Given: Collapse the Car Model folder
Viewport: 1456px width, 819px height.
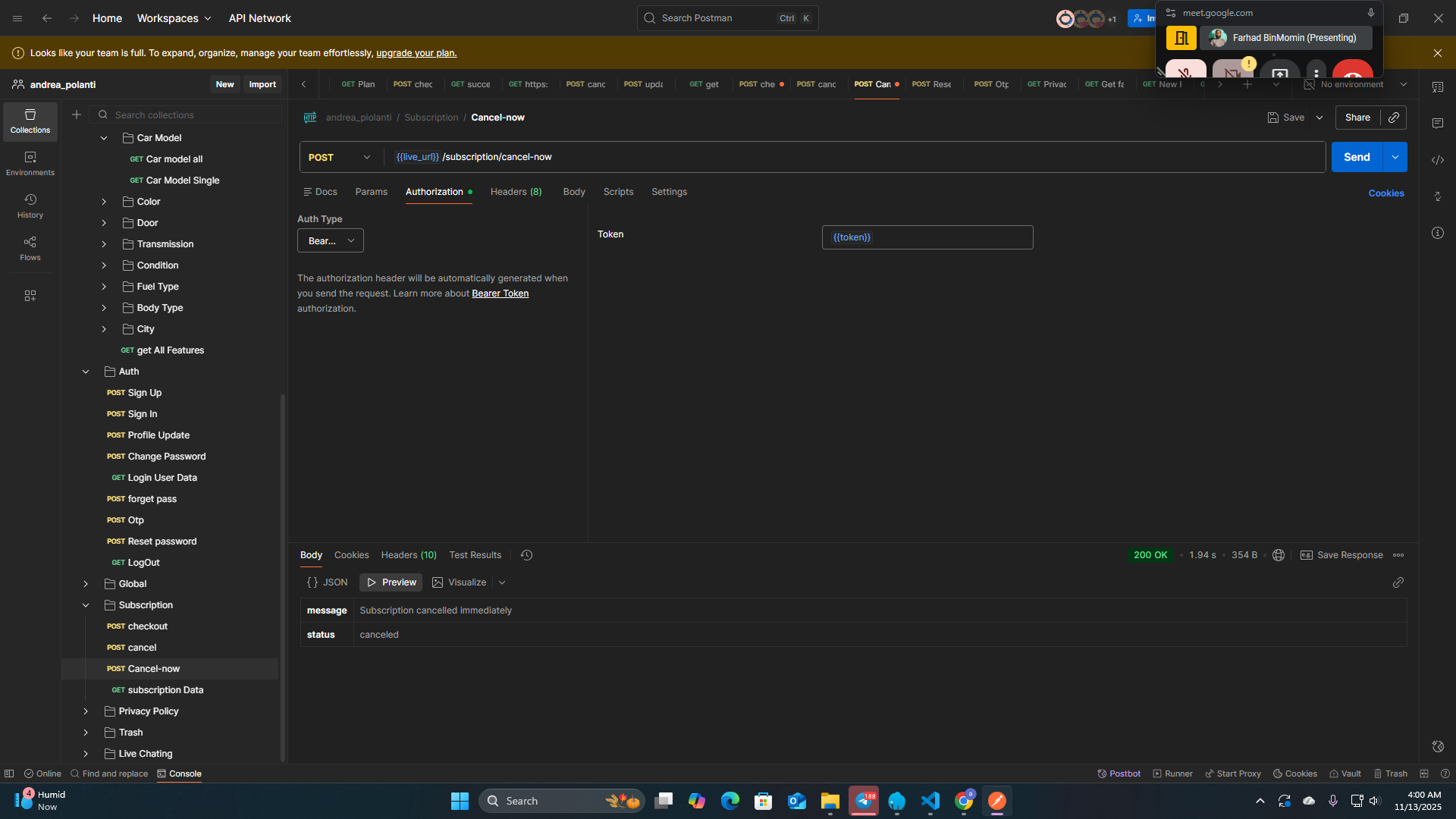Looking at the screenshot, I should pyautogui.click(x=104, y=138).
